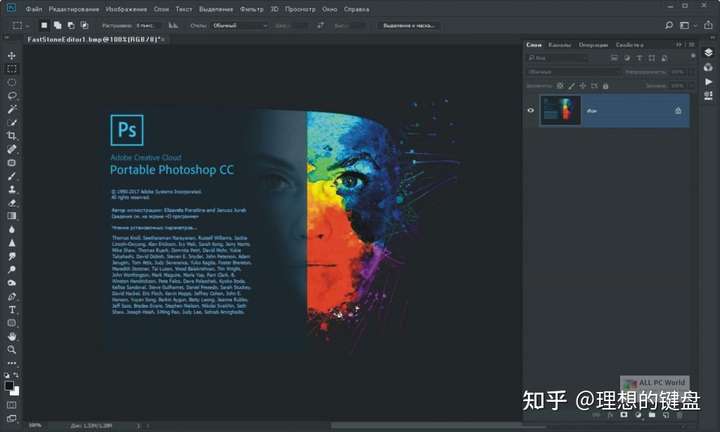Open the Файл menu
The image size is (720, 432).
pos(34,9)
